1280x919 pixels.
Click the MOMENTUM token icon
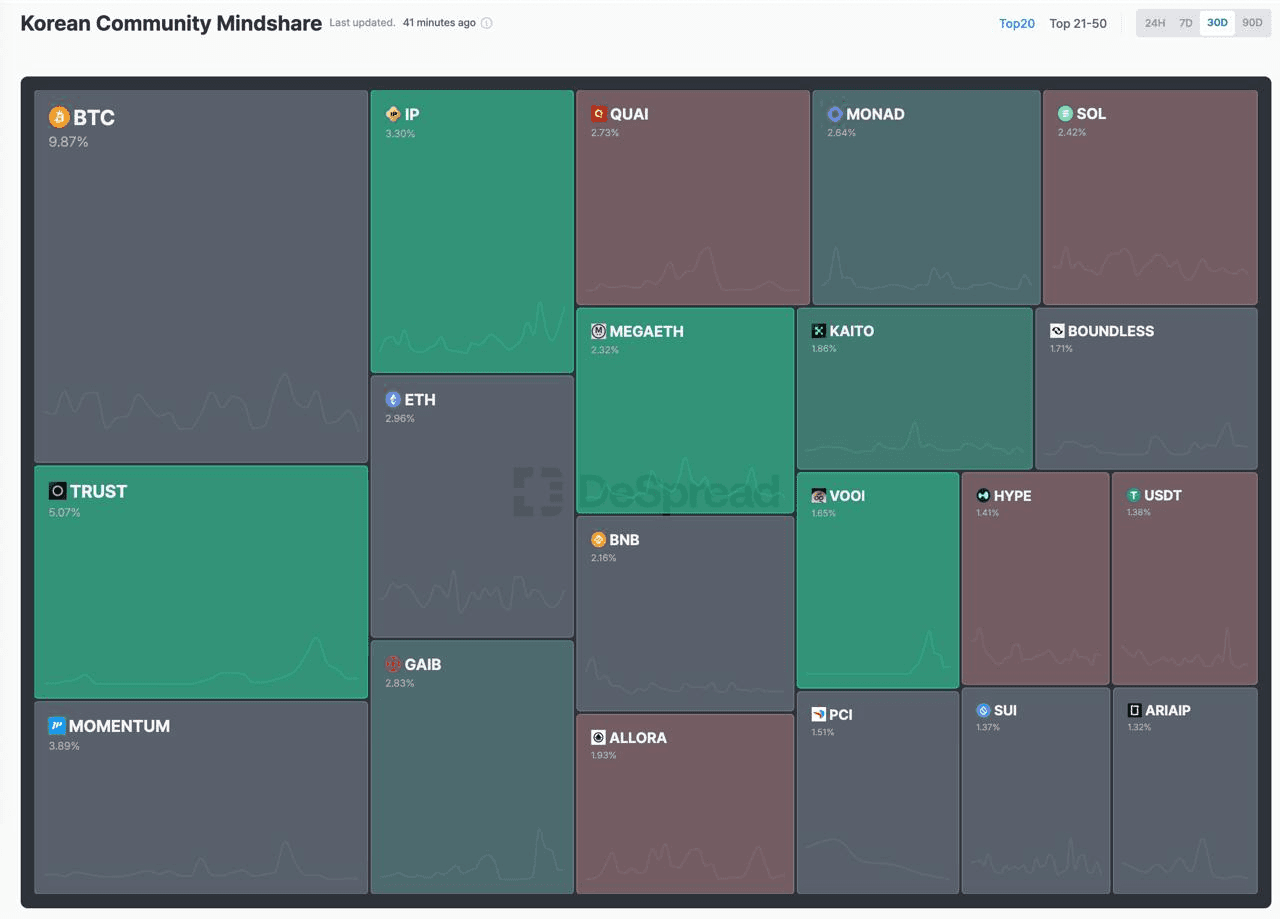[x=57, y=726]
